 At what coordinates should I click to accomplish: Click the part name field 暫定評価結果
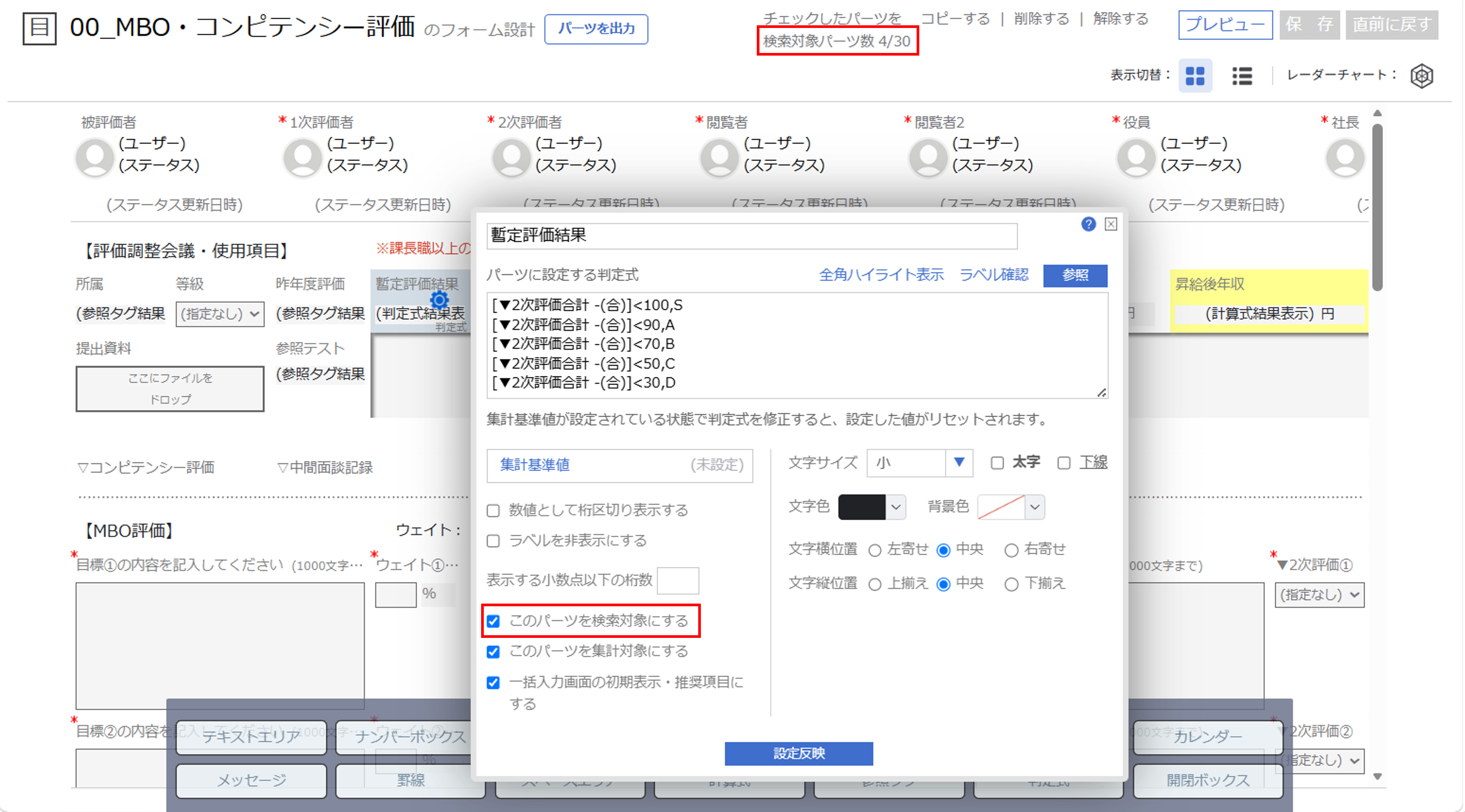click(x=752, y=235)
